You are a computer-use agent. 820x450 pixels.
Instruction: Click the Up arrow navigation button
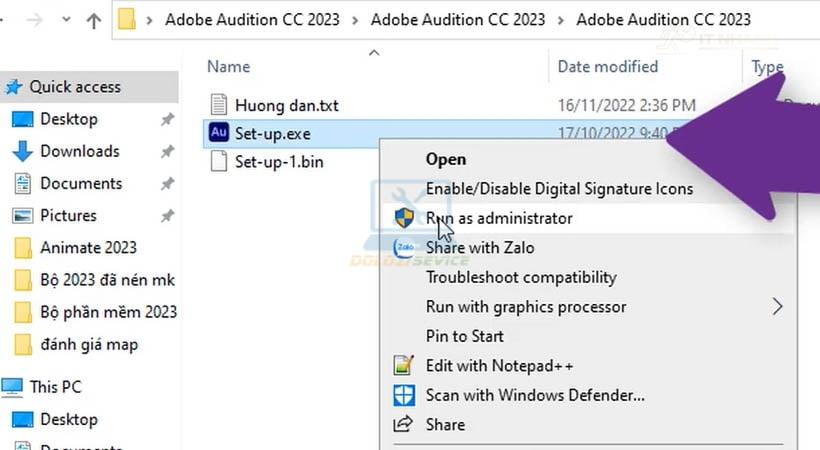point(94,20)
